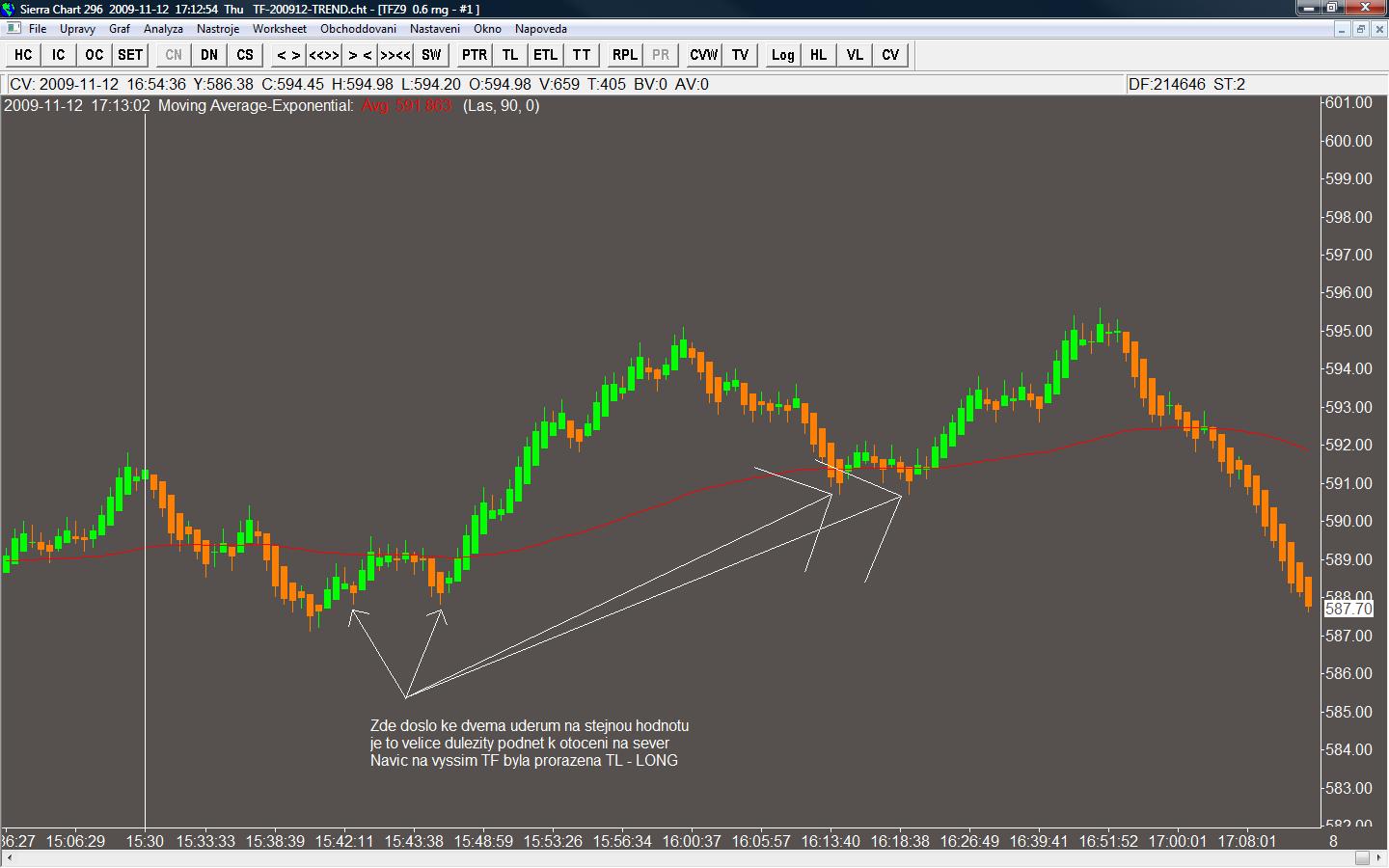Click the HC toolbar button
This screenshot has width=1389, height=868.
(23, 55)
